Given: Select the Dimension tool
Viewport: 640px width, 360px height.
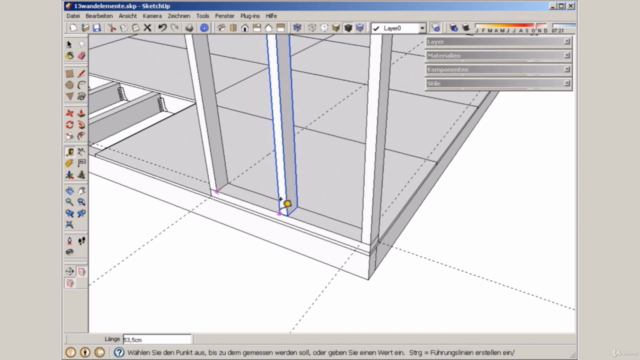Looking at the screenshot, I should [82, 152].
